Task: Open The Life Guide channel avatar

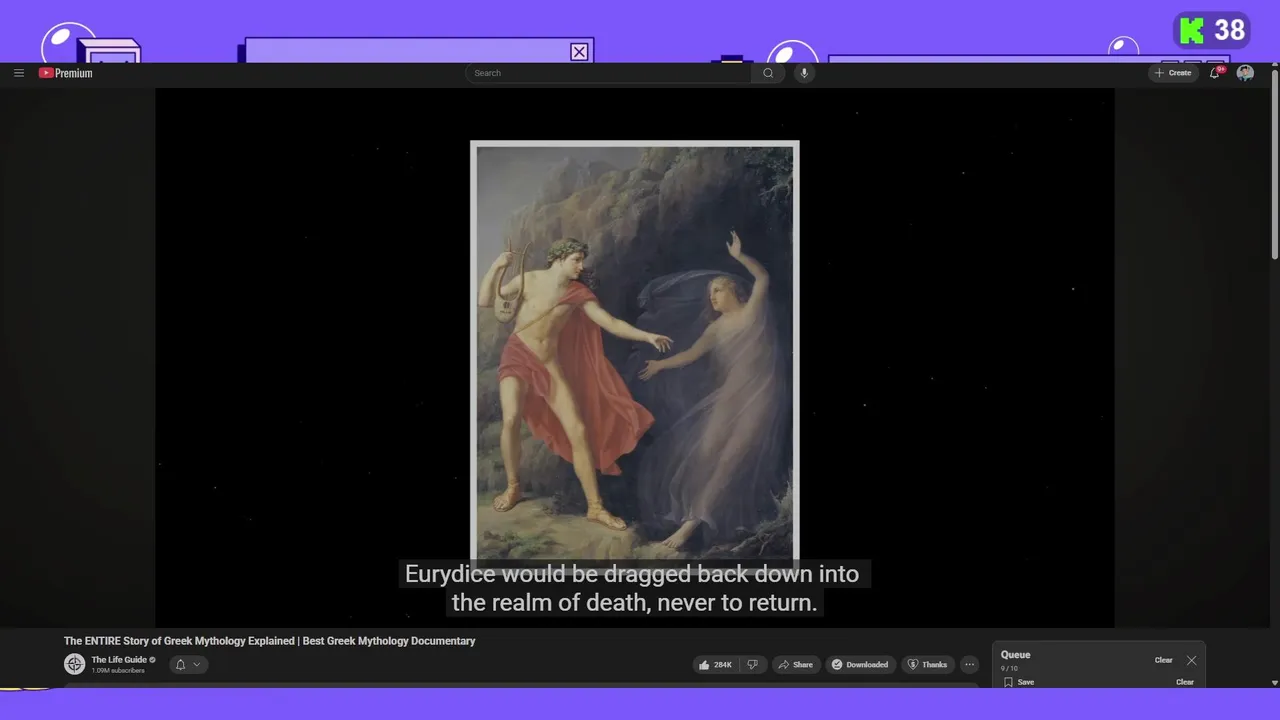Action: click(75, 664)
